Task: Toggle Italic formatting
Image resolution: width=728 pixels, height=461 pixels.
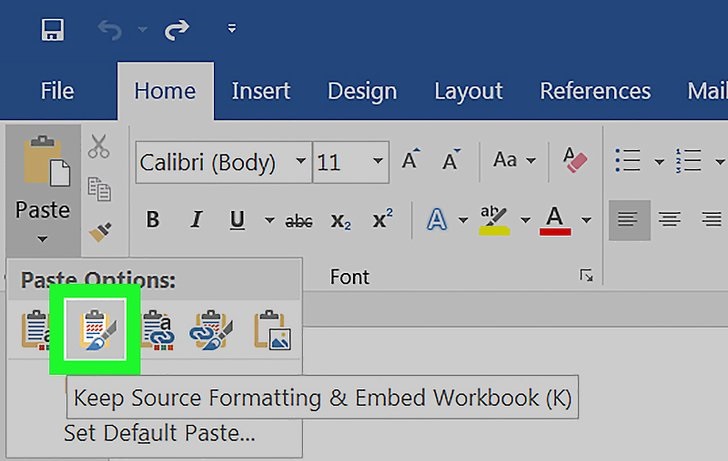Action: pyautogui.click(x=196, y=220)
